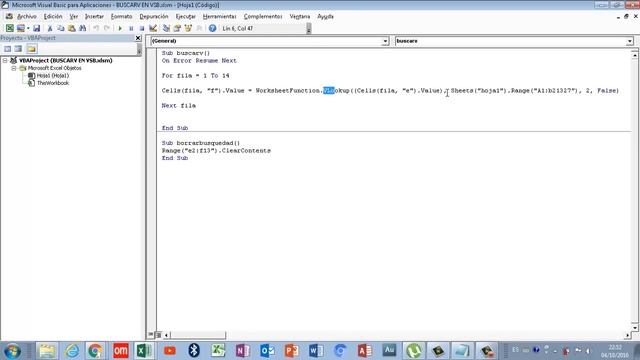This screenshot has height=360, width=640.
Task: Open the Ventana menu
Action: click(300, 16)
